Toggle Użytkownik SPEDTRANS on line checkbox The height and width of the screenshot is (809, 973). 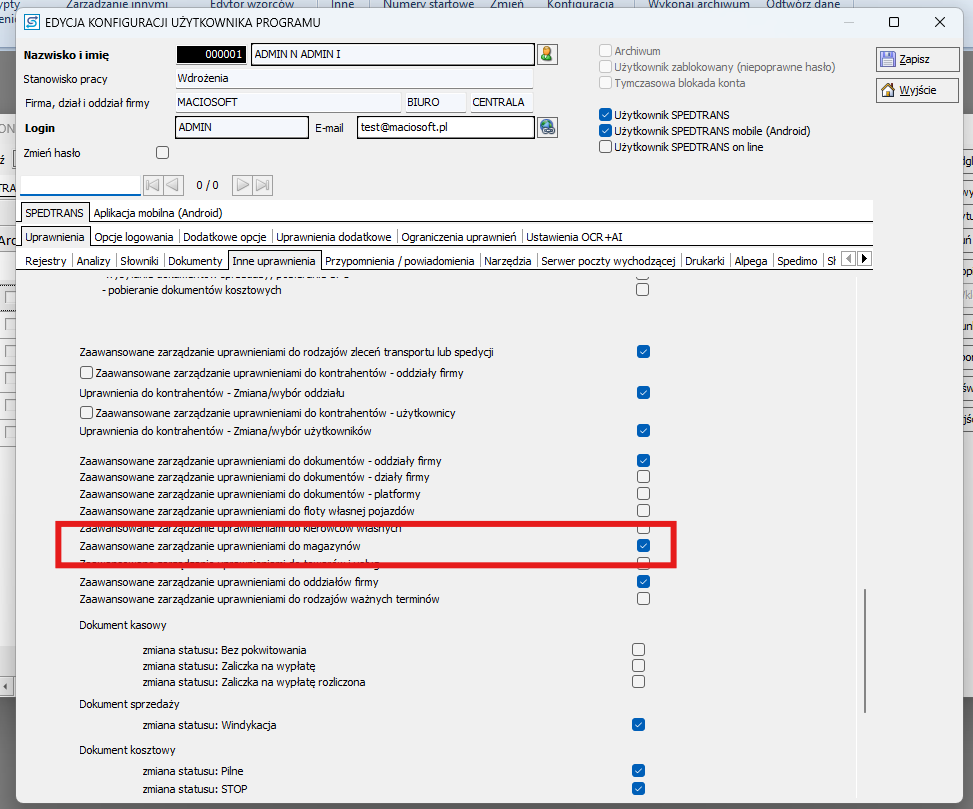(x=605, y=147)
